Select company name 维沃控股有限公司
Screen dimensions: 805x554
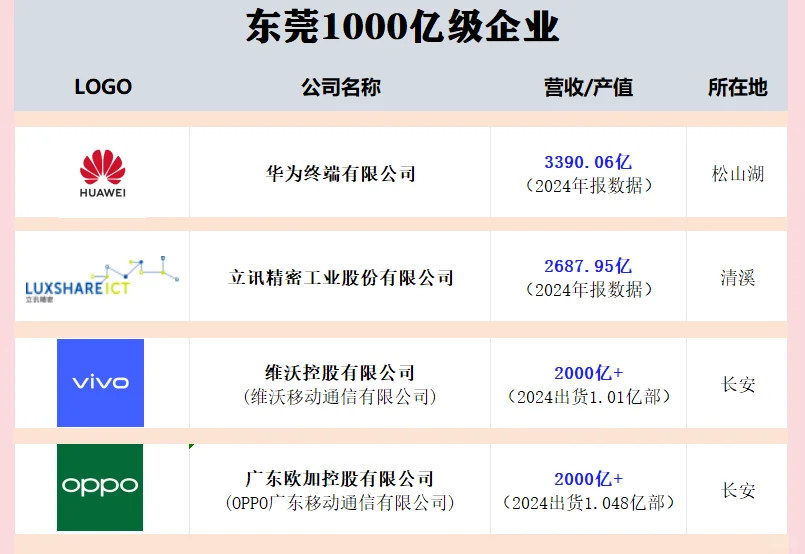point(340,373)
